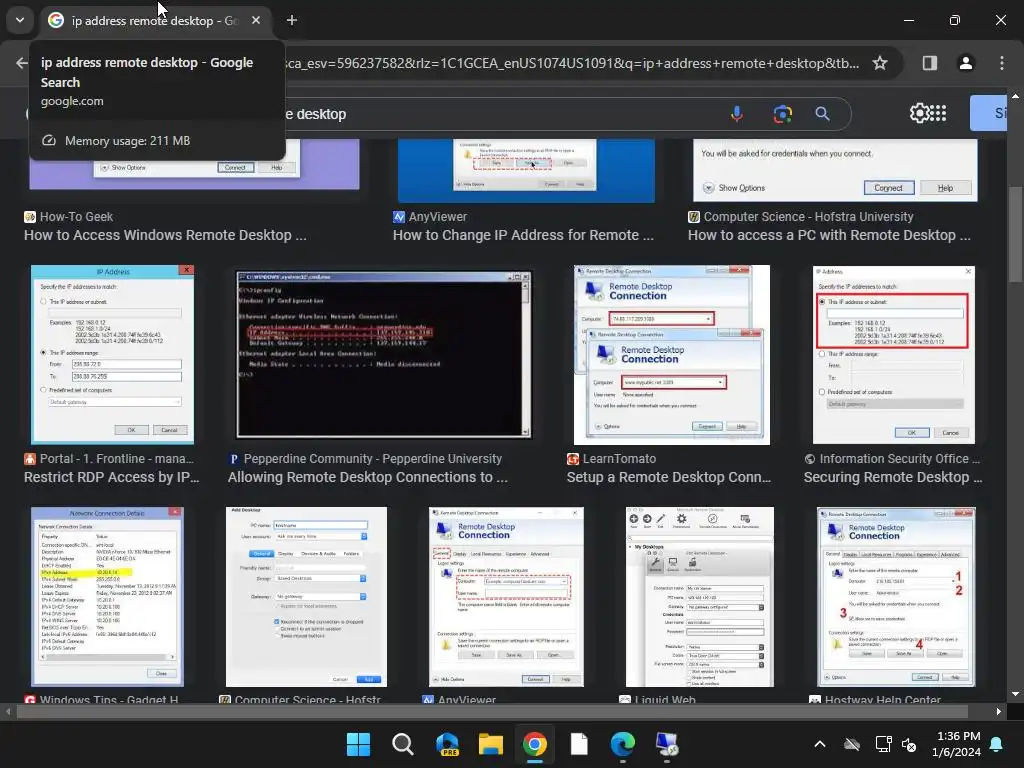The width and height of the screenshot is (1024, 768).
Task: Open Securing Remote Desktop result
Action: click(x=893, y=477)
